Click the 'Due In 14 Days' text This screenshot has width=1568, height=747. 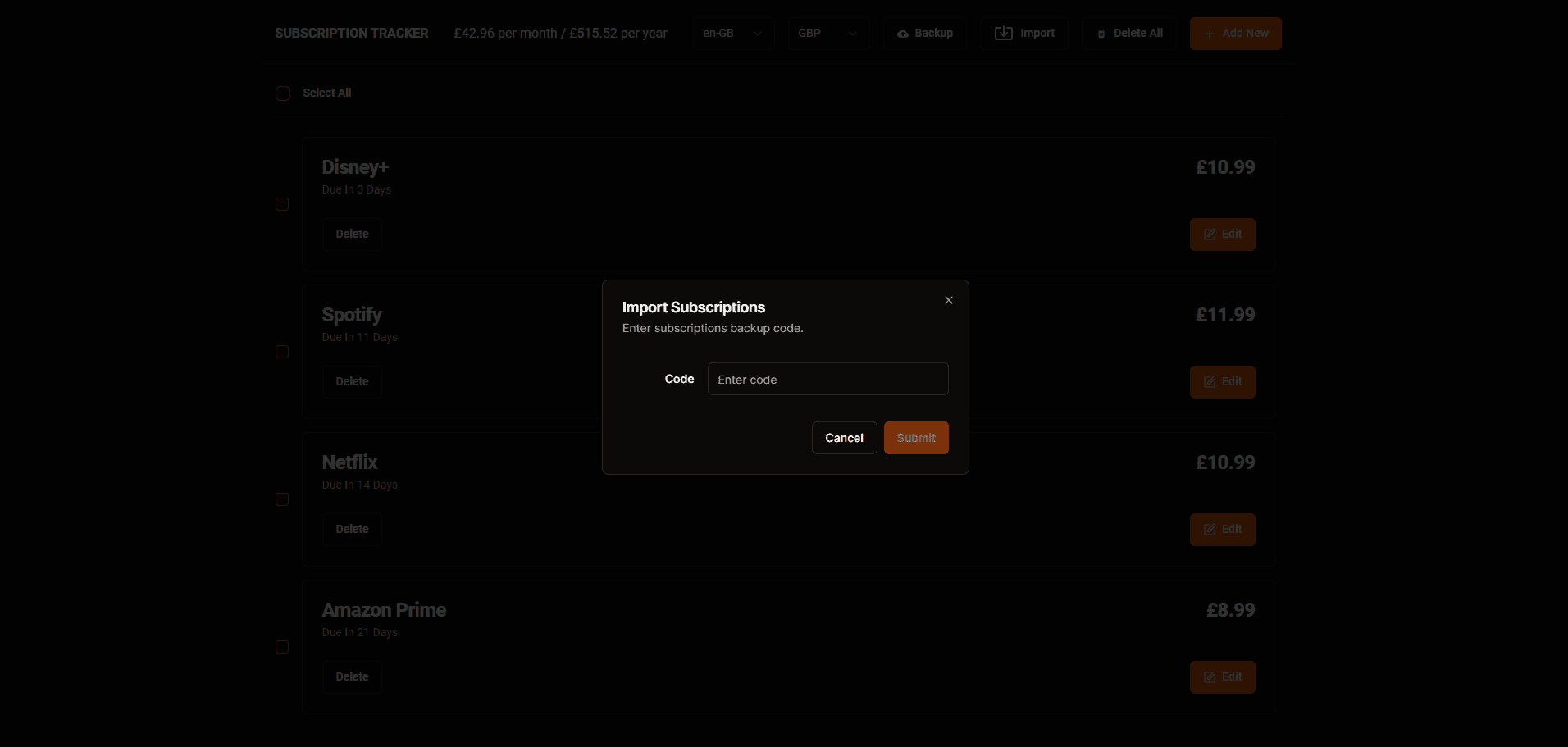click(x=360, y=485)
